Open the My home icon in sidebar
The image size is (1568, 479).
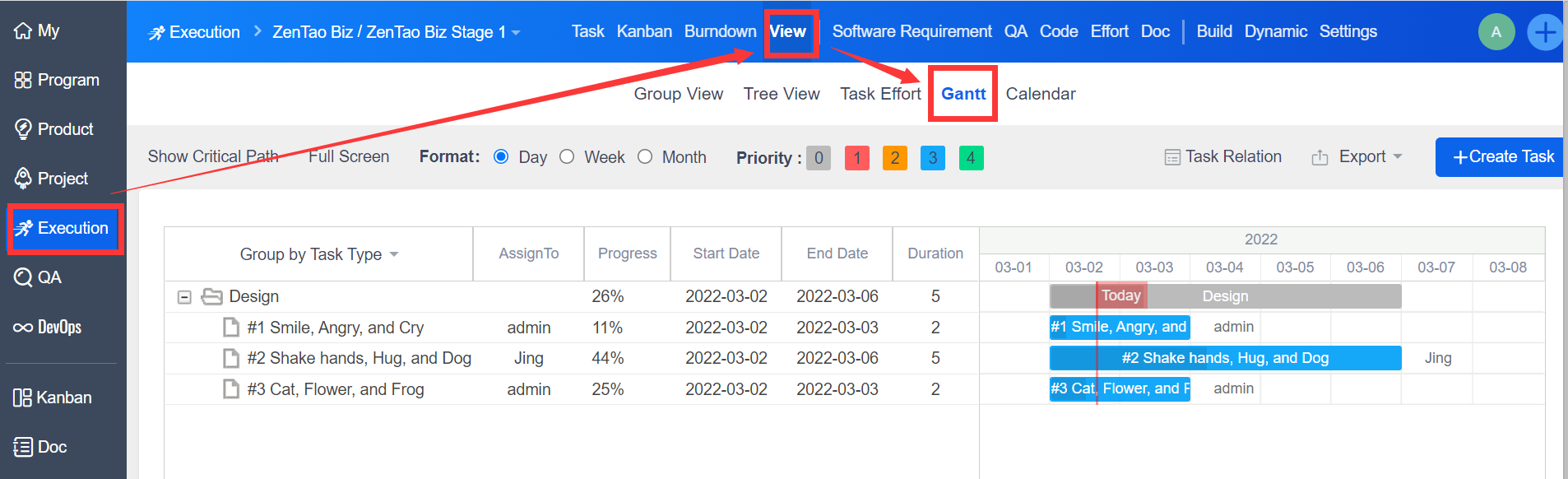tap(23, 30)
